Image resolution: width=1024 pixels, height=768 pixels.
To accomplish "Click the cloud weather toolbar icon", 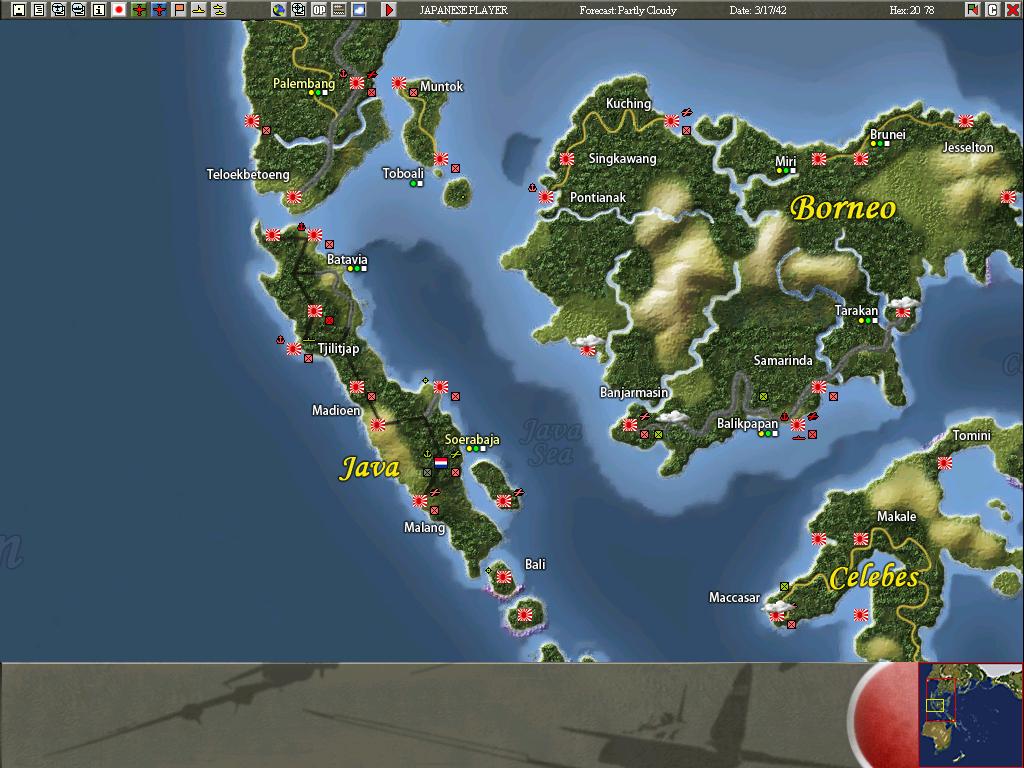I will coord(359,10).
